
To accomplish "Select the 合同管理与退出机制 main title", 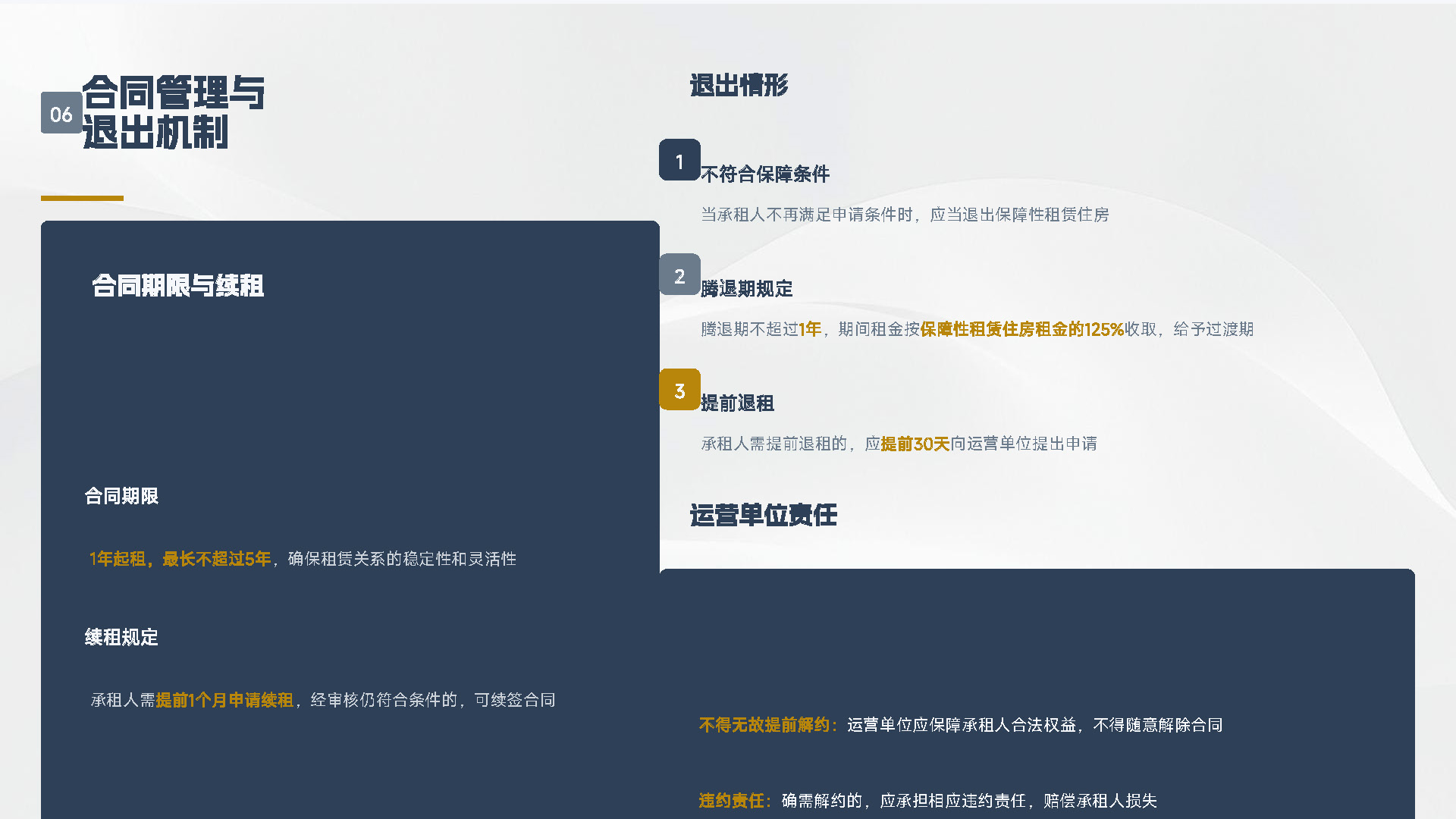I will pyautogui.click(x=173, y=112).
